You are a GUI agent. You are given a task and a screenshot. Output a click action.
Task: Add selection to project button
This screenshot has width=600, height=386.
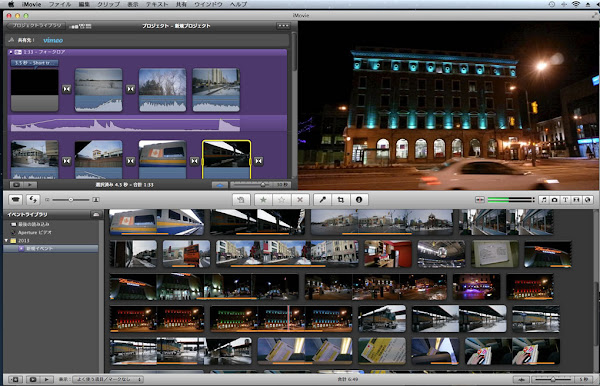tap(241, 200)
